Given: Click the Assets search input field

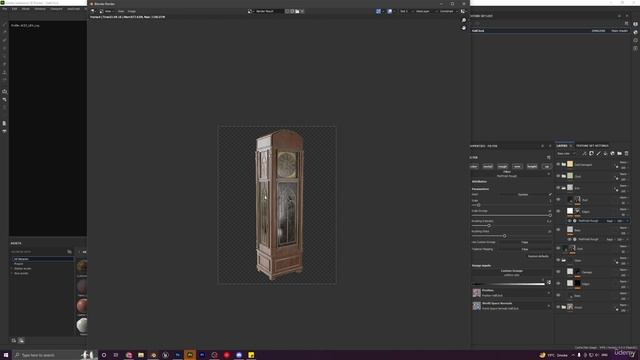Looking at the screenshot, I should point(38,252).
